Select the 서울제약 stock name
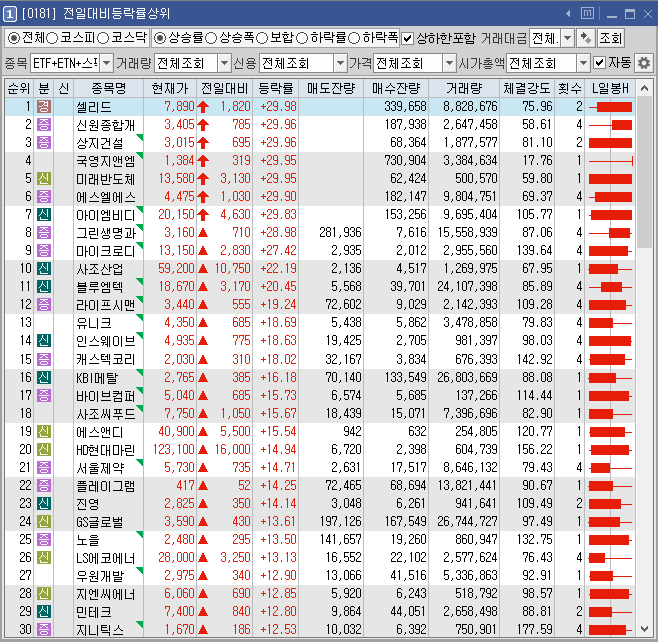 [100, 468]
